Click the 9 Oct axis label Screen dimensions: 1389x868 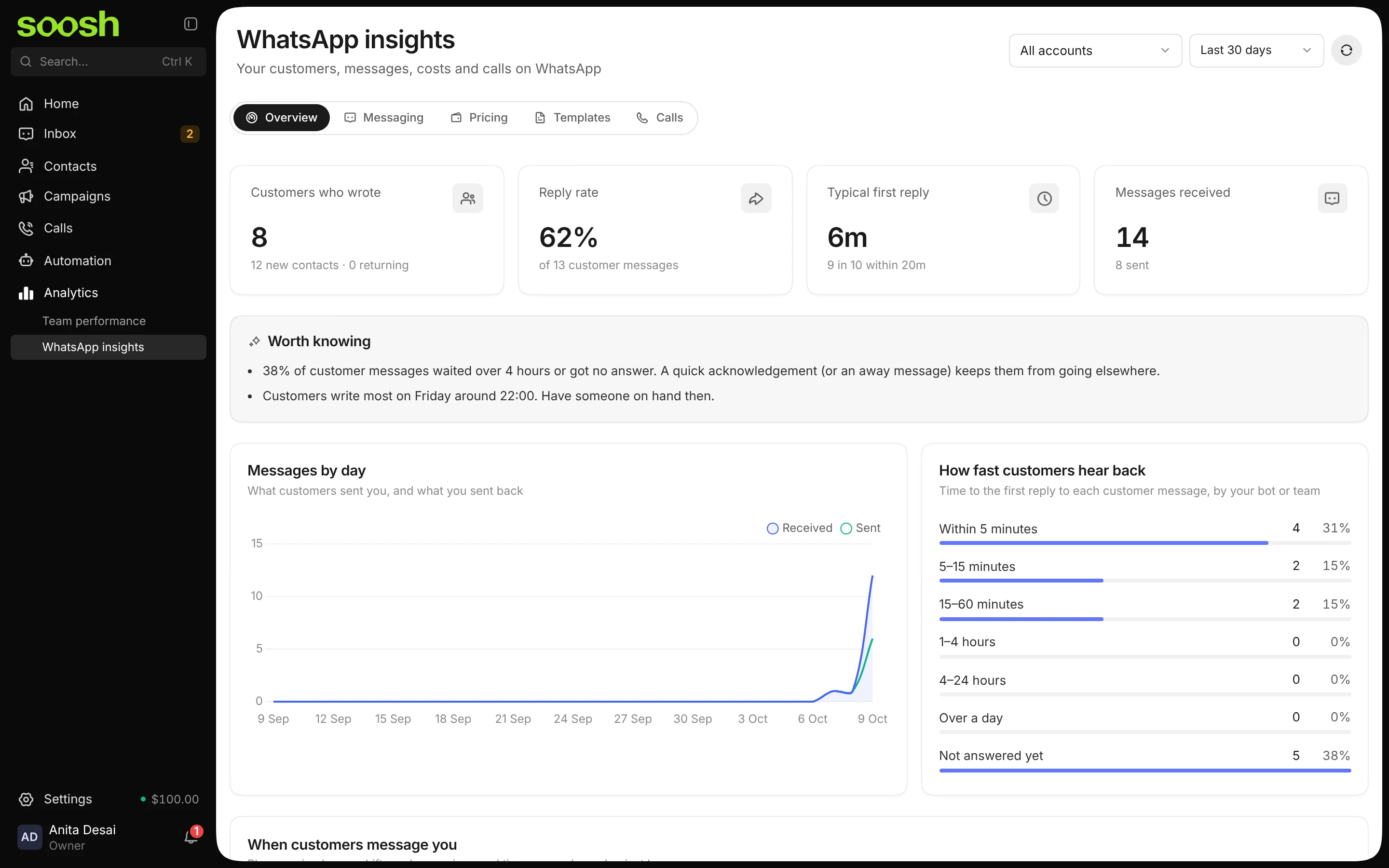[872, 719]
